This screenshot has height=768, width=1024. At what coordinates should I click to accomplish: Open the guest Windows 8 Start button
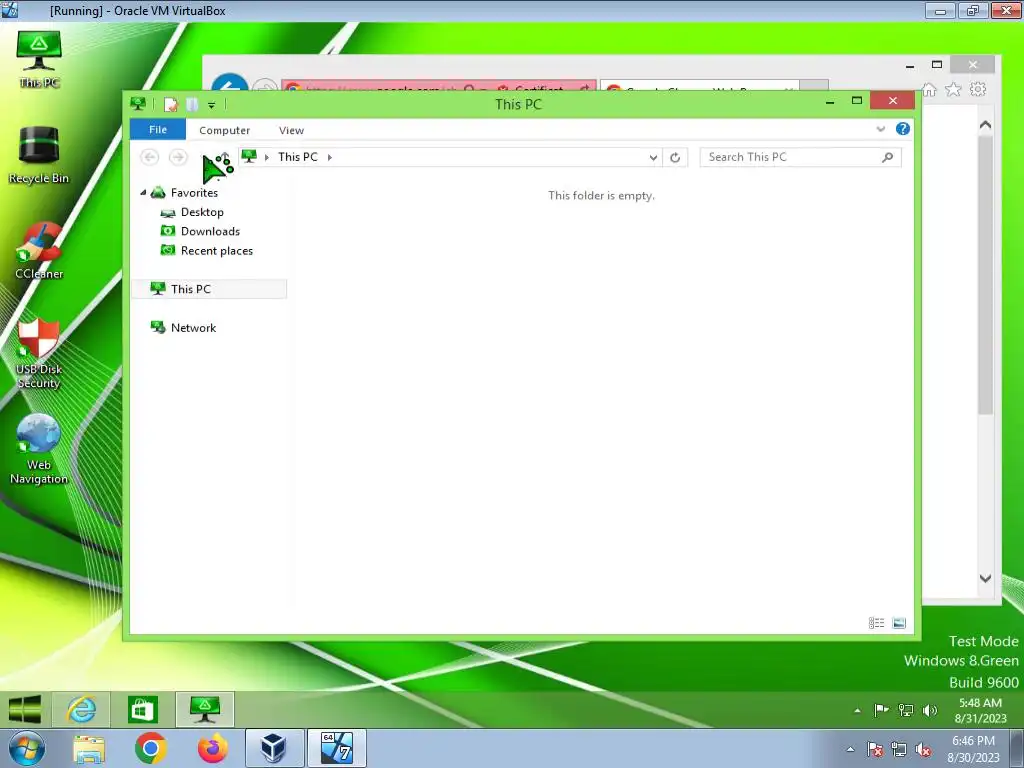pos(25,709)
